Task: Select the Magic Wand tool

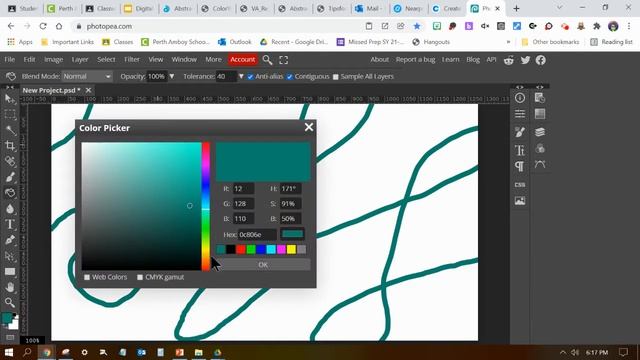Action: 10,130
